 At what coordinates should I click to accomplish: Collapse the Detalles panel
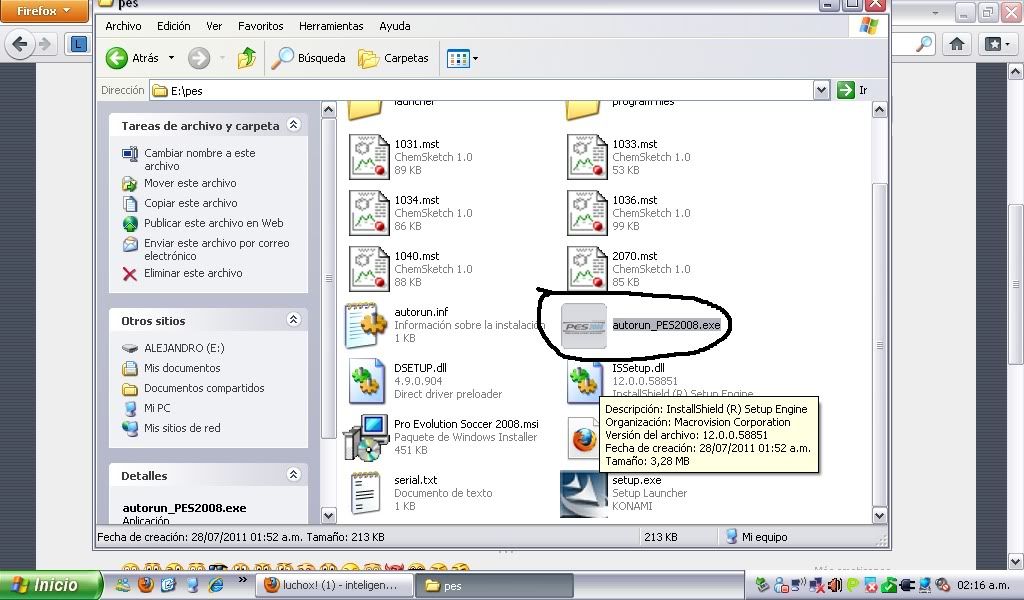pos(293,475)
